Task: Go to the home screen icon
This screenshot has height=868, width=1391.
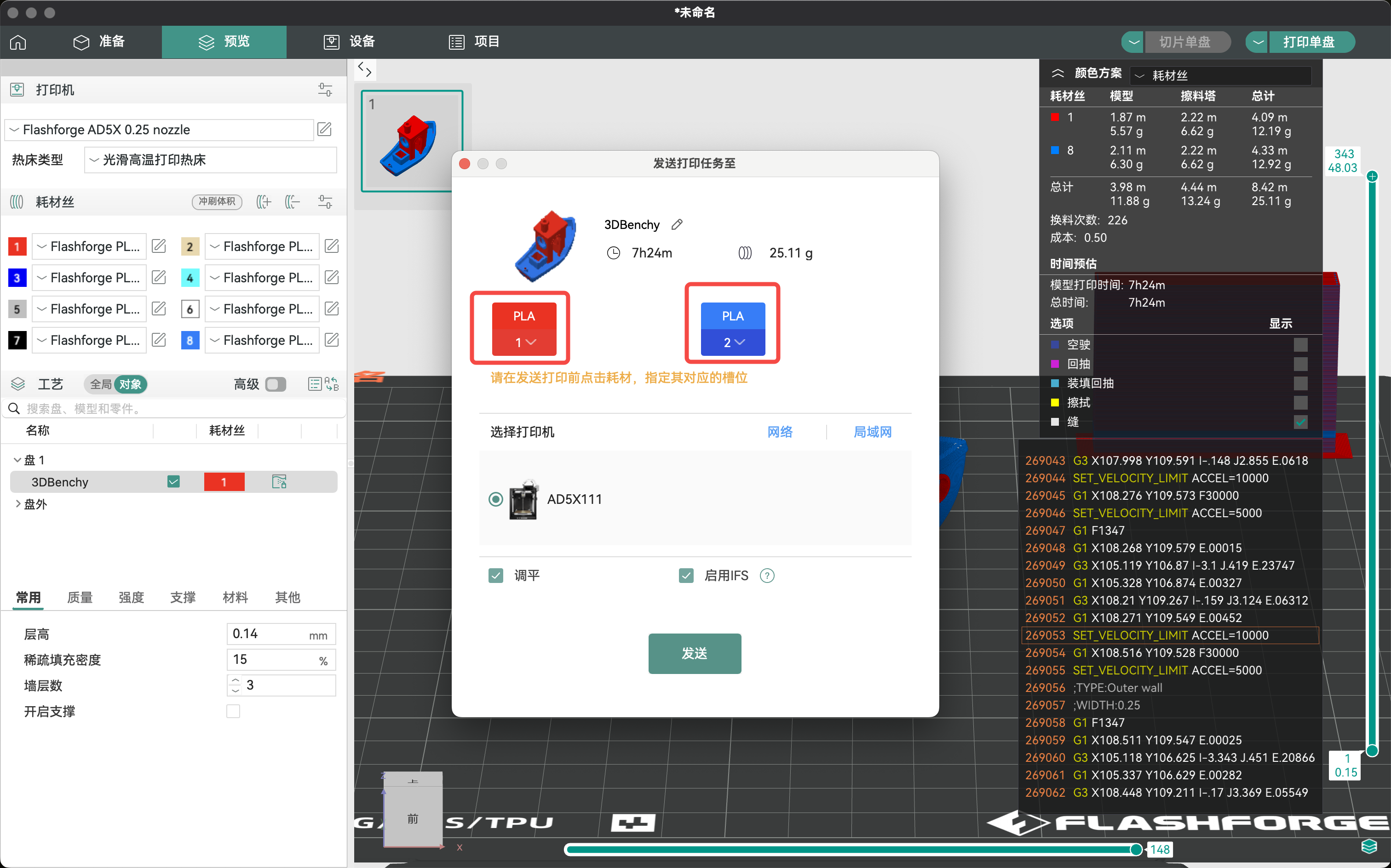Action: (x=18, y=42)
